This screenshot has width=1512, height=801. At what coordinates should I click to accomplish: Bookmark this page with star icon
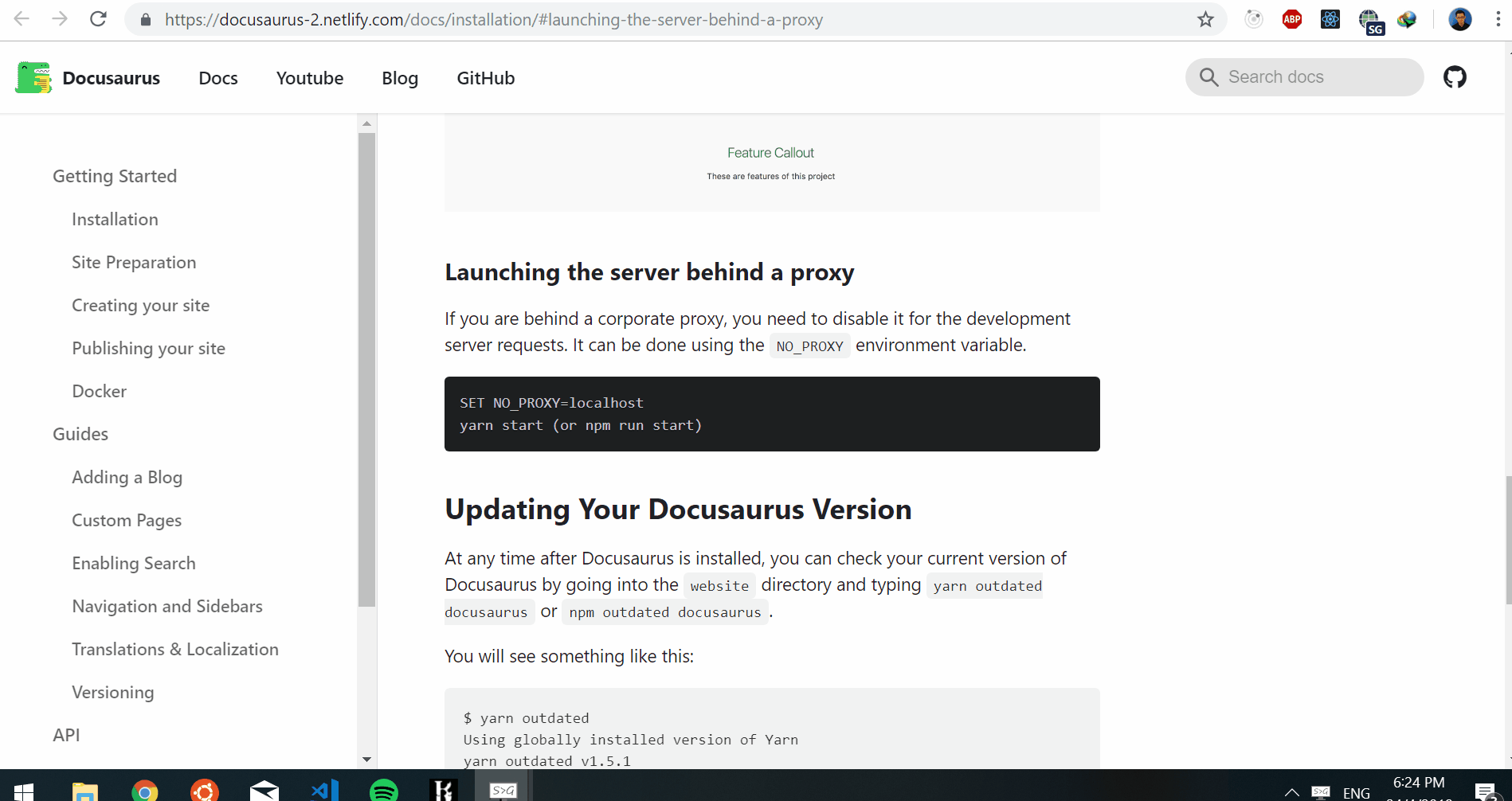1205,19
